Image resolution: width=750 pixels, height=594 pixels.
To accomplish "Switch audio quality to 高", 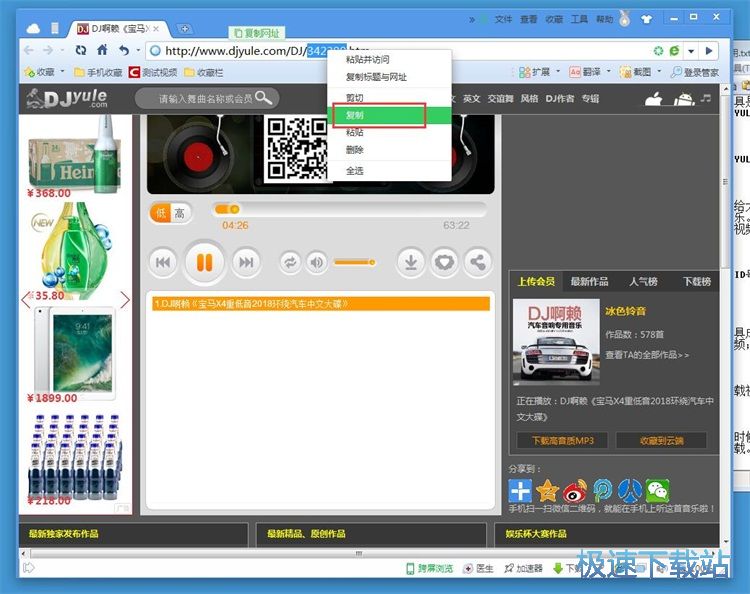I will pos(179,213).
